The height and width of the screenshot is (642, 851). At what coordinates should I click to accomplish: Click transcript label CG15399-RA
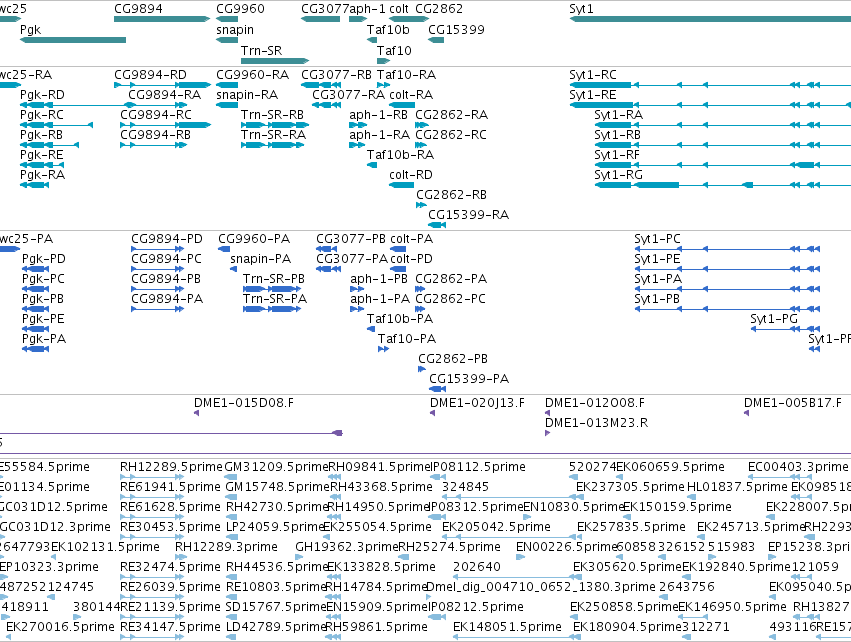[468, 215]
